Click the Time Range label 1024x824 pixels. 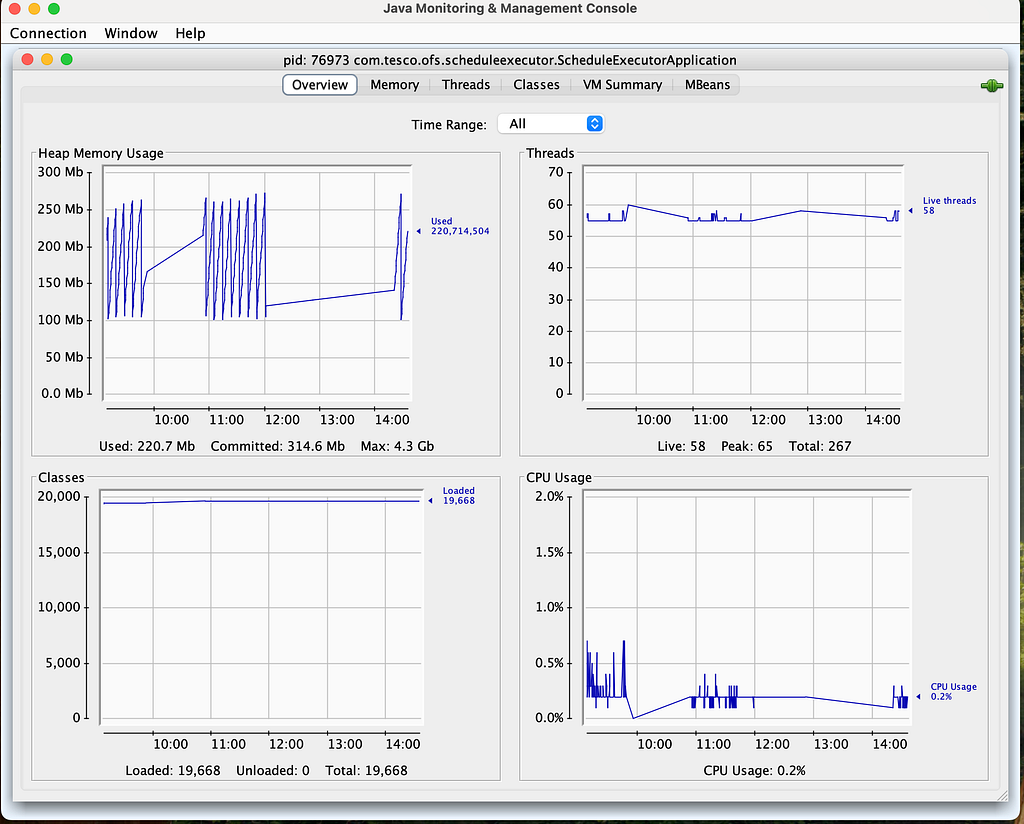pyautogui.click(x=449, y=124)
